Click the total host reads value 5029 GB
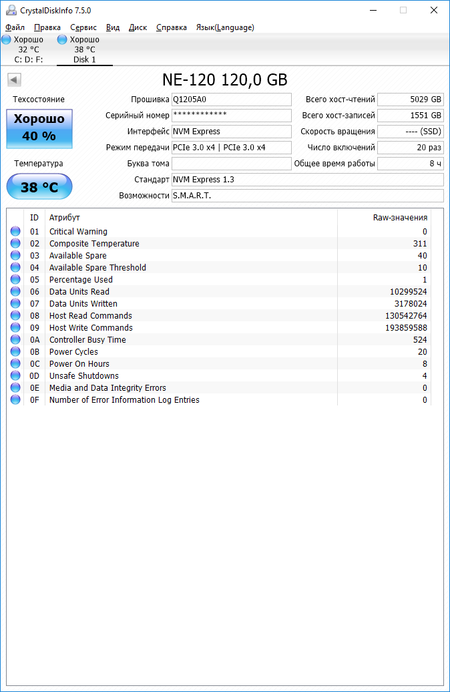This screenshot has height=692, width=450. pyautogui.click(x=410, y=99)
